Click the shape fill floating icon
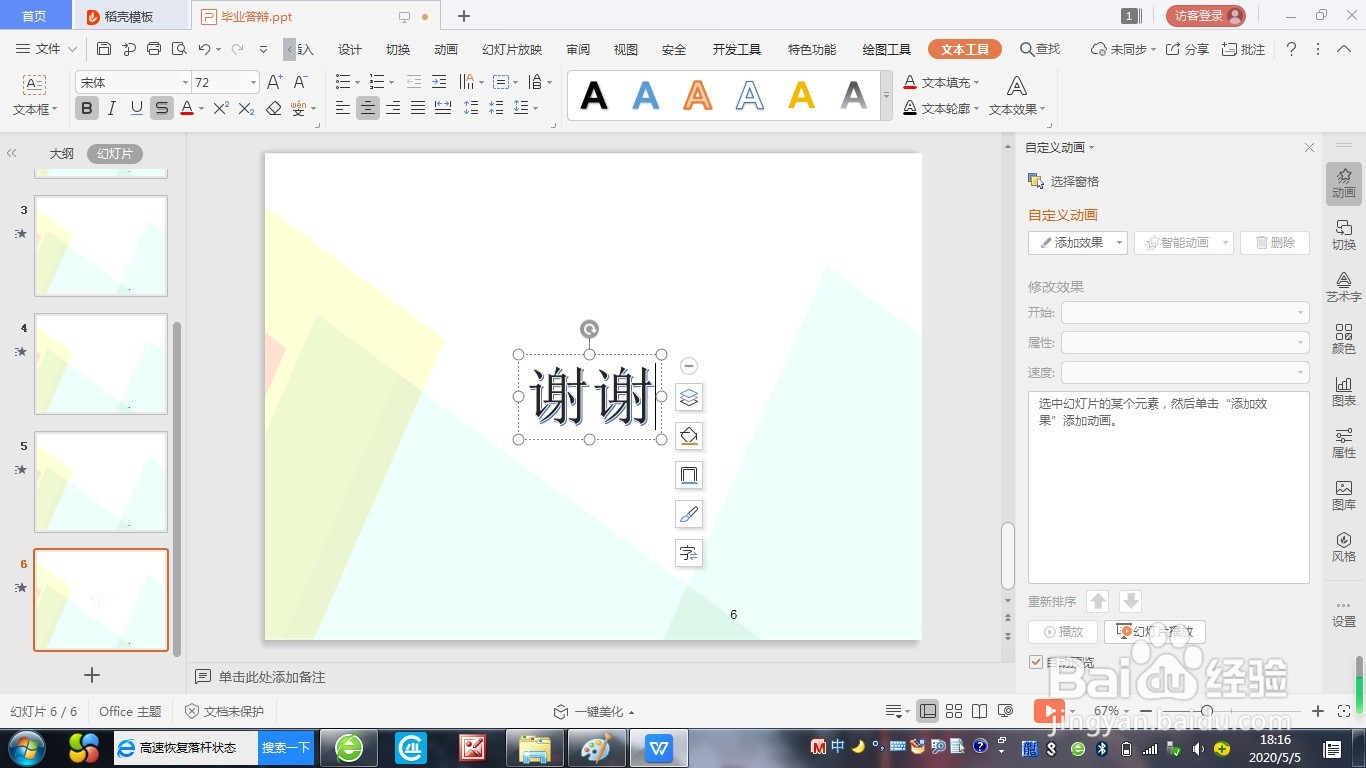This screenshot has height=768, width=1366. point(689,436)
